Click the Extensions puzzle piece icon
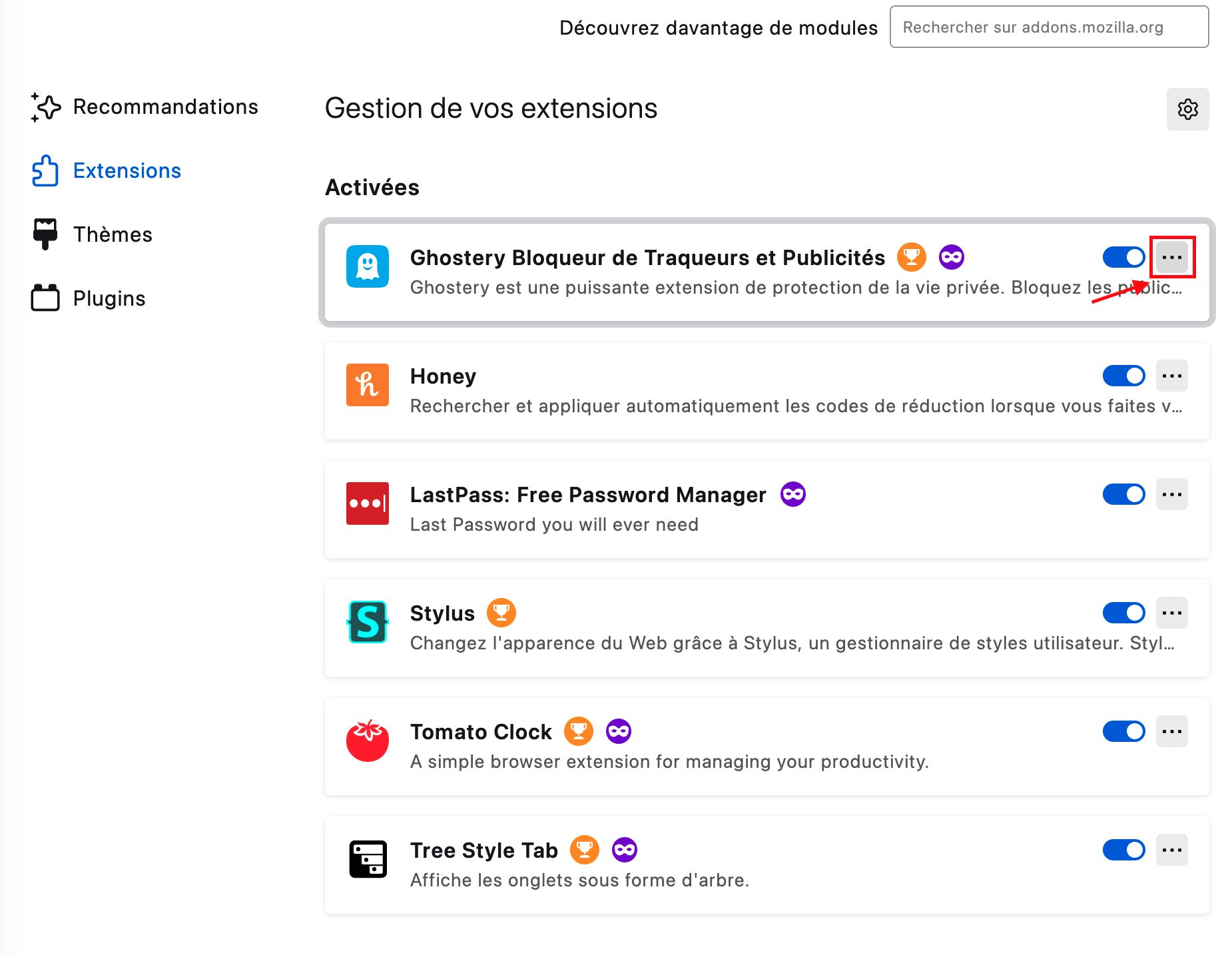The height and width of the screenshot is (955, 1232). pyautogui.click(x=45, y=171)
